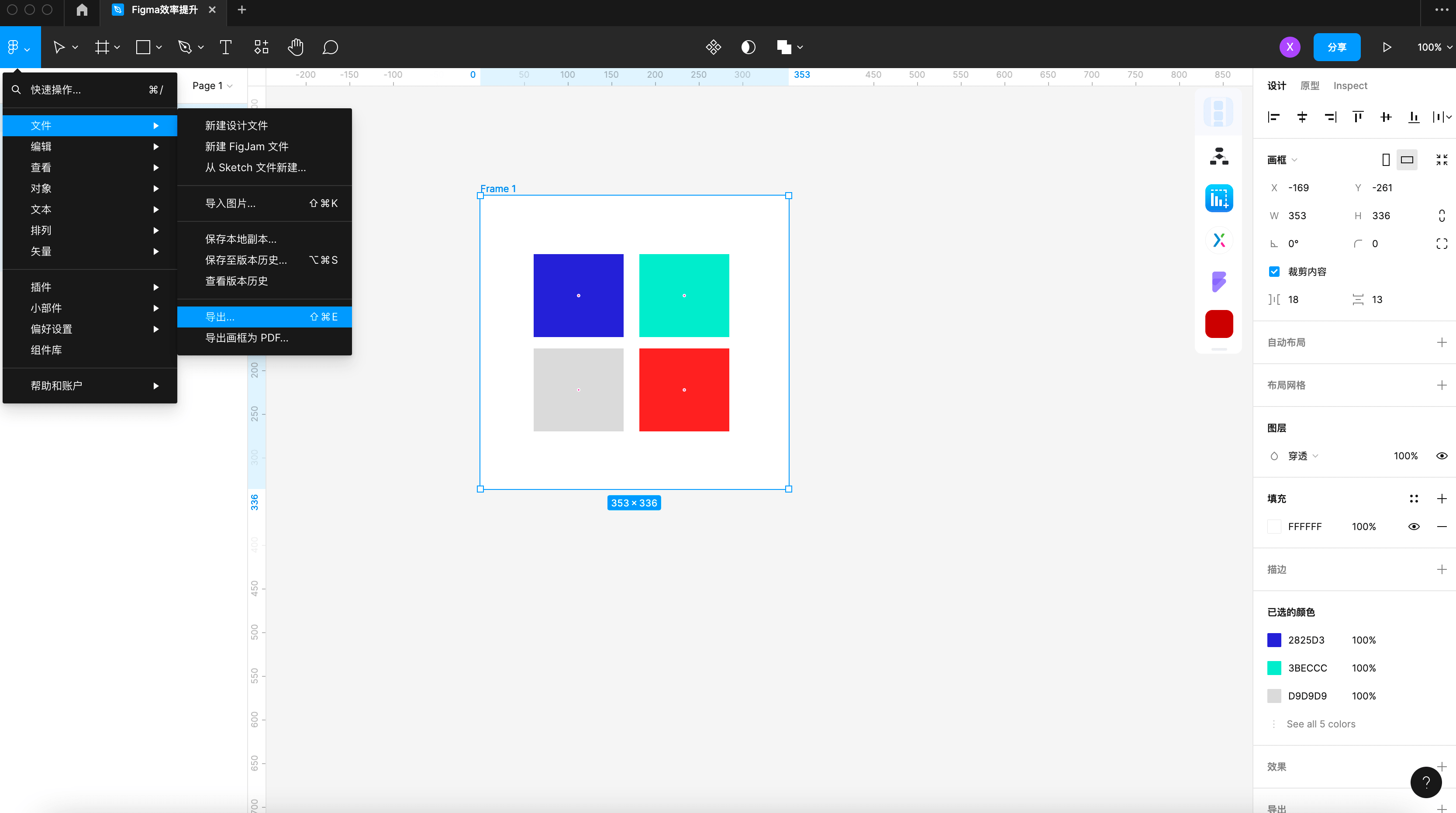Select the Text tool in toolbar
1456x813 pixels.
click(225, 47)
